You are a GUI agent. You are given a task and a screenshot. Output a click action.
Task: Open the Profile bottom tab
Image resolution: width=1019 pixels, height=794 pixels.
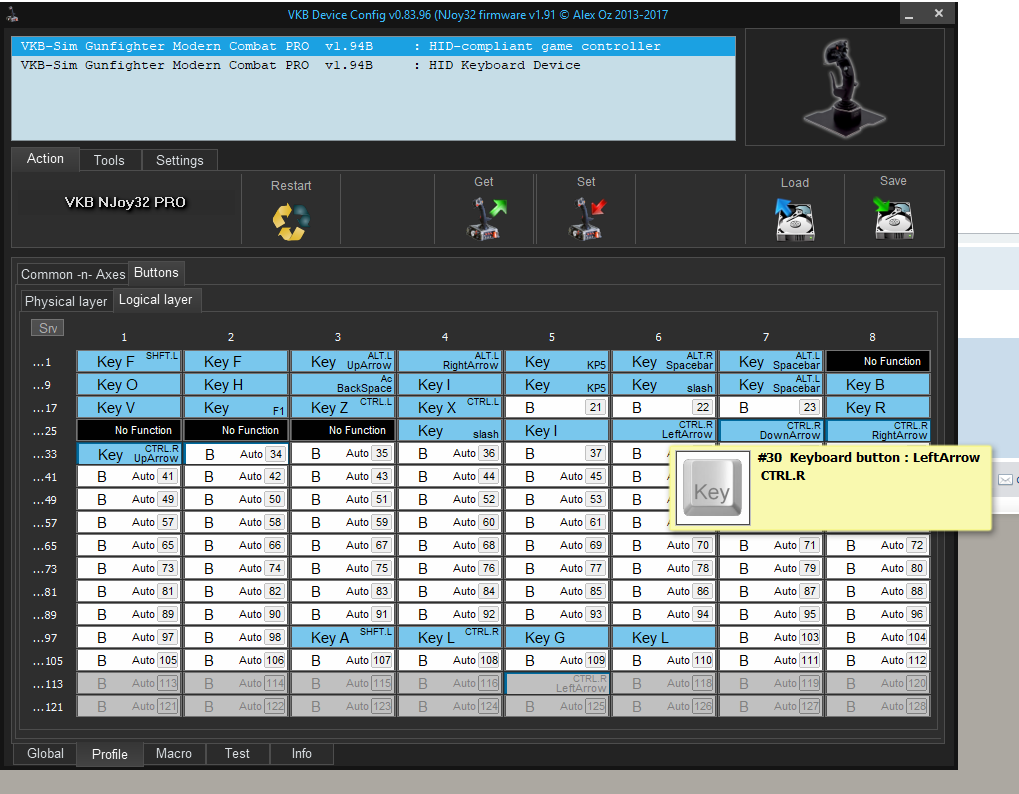(110, 754)
